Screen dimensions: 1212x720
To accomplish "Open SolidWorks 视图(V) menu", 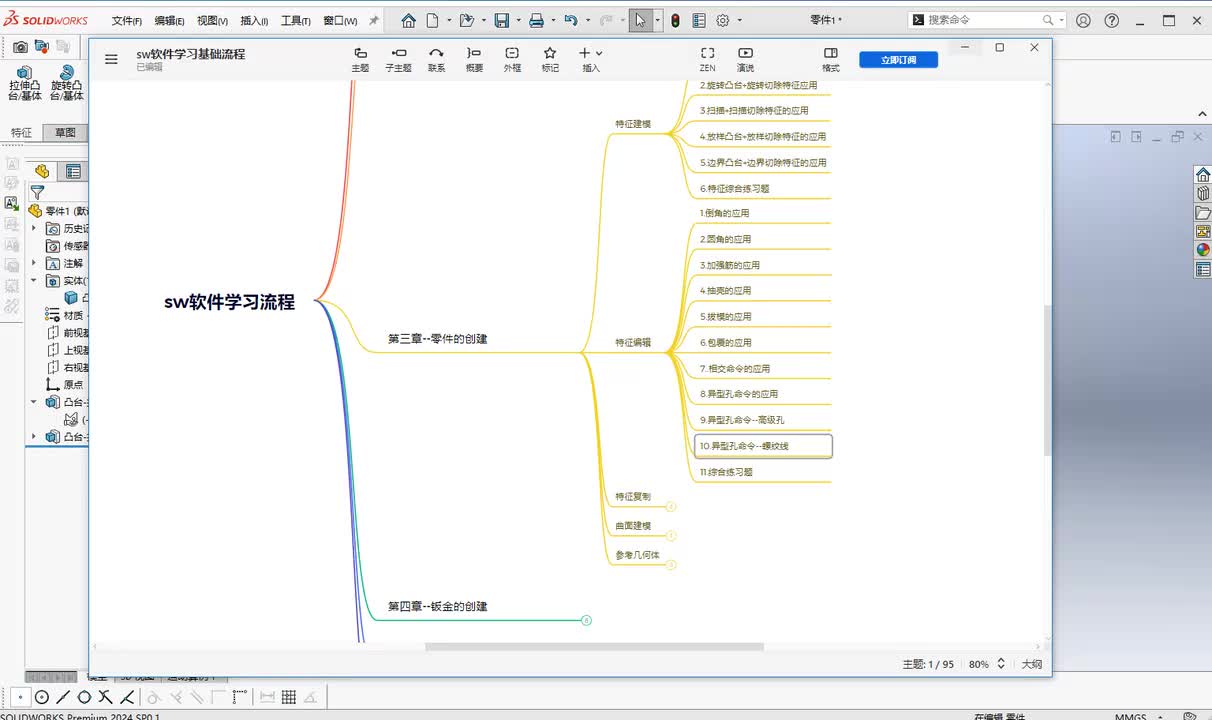I will tap(212, 20).
